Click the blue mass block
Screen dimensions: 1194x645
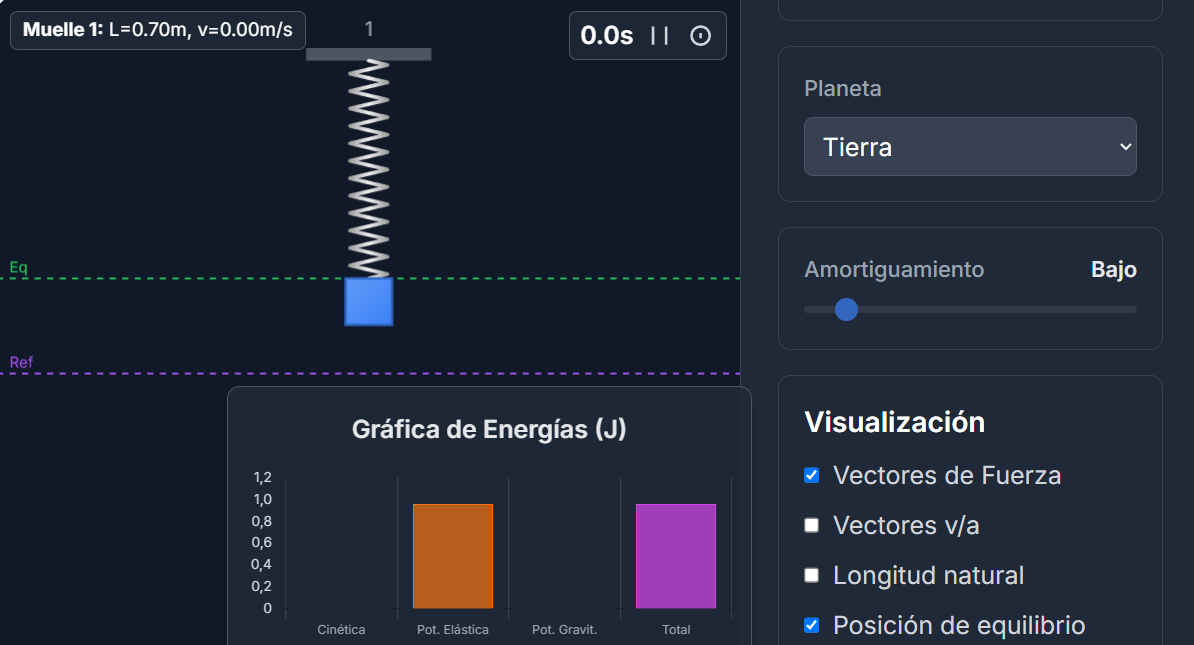point(369,302)
